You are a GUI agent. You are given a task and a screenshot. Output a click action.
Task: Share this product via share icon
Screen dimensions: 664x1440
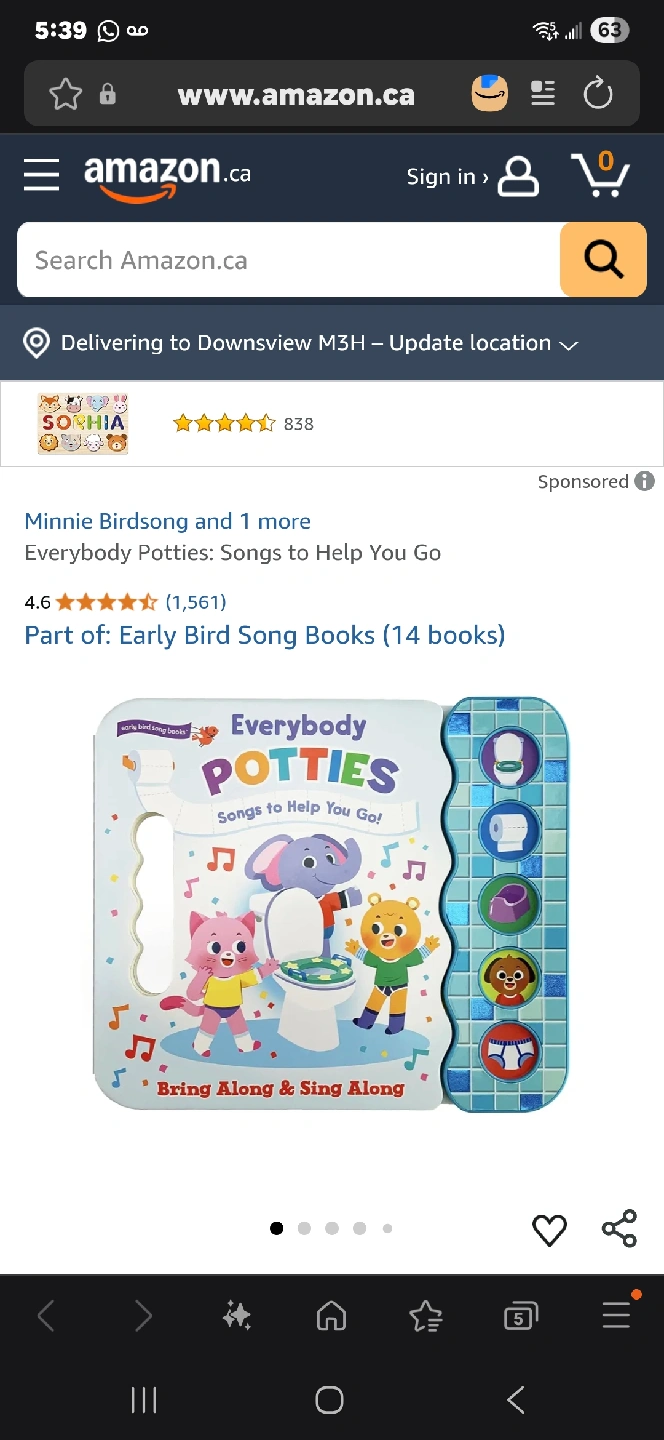point(619,1229)
